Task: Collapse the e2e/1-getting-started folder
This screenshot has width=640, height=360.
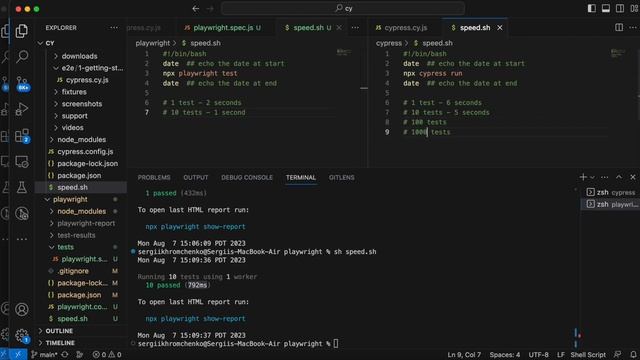Action: [x=81, y=68]
